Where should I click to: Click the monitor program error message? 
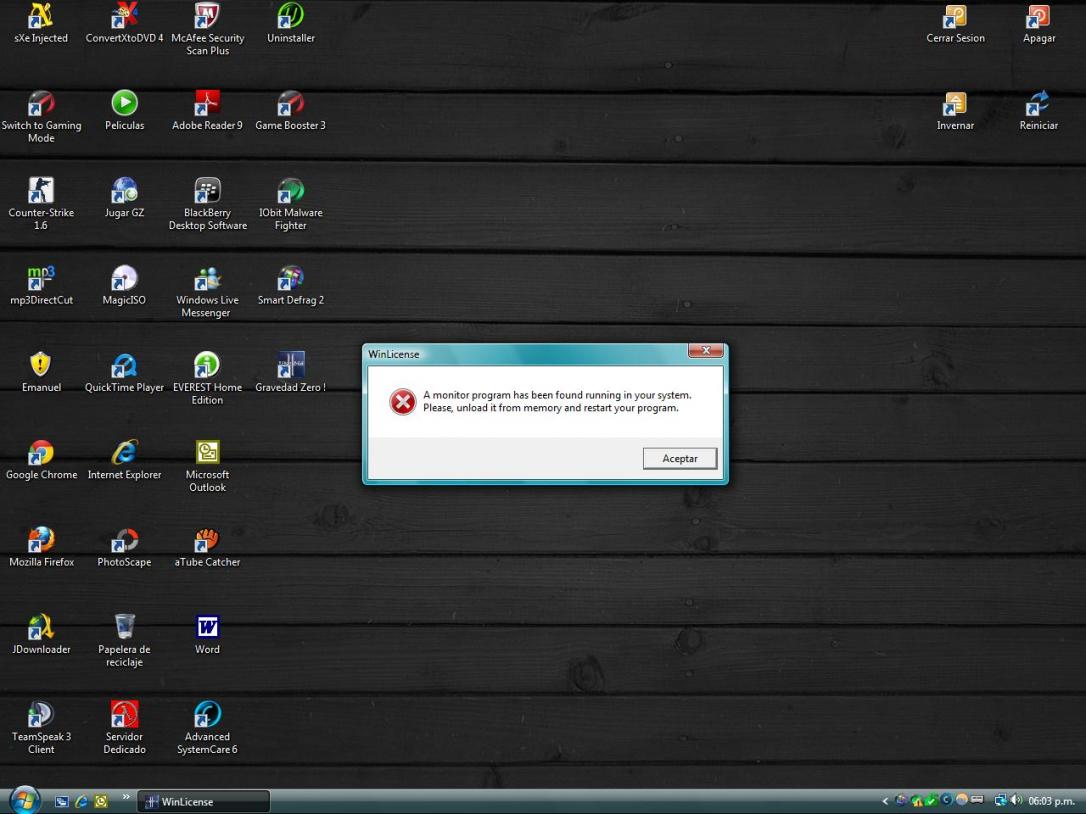point(557,401)
